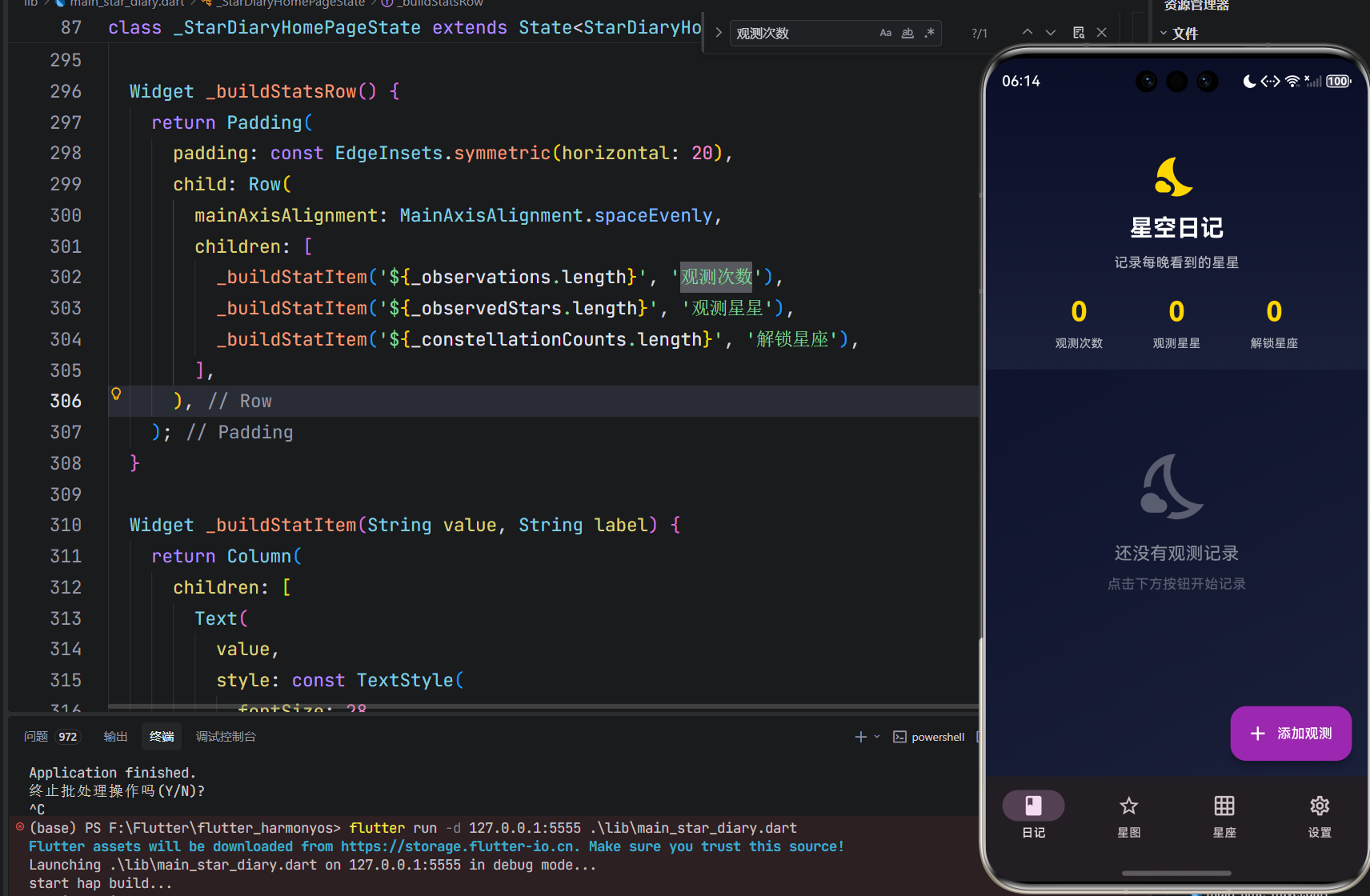The image size is (1370, 896).
Task: Tap the yellow moon app logo
Action: coord(1174,177)
